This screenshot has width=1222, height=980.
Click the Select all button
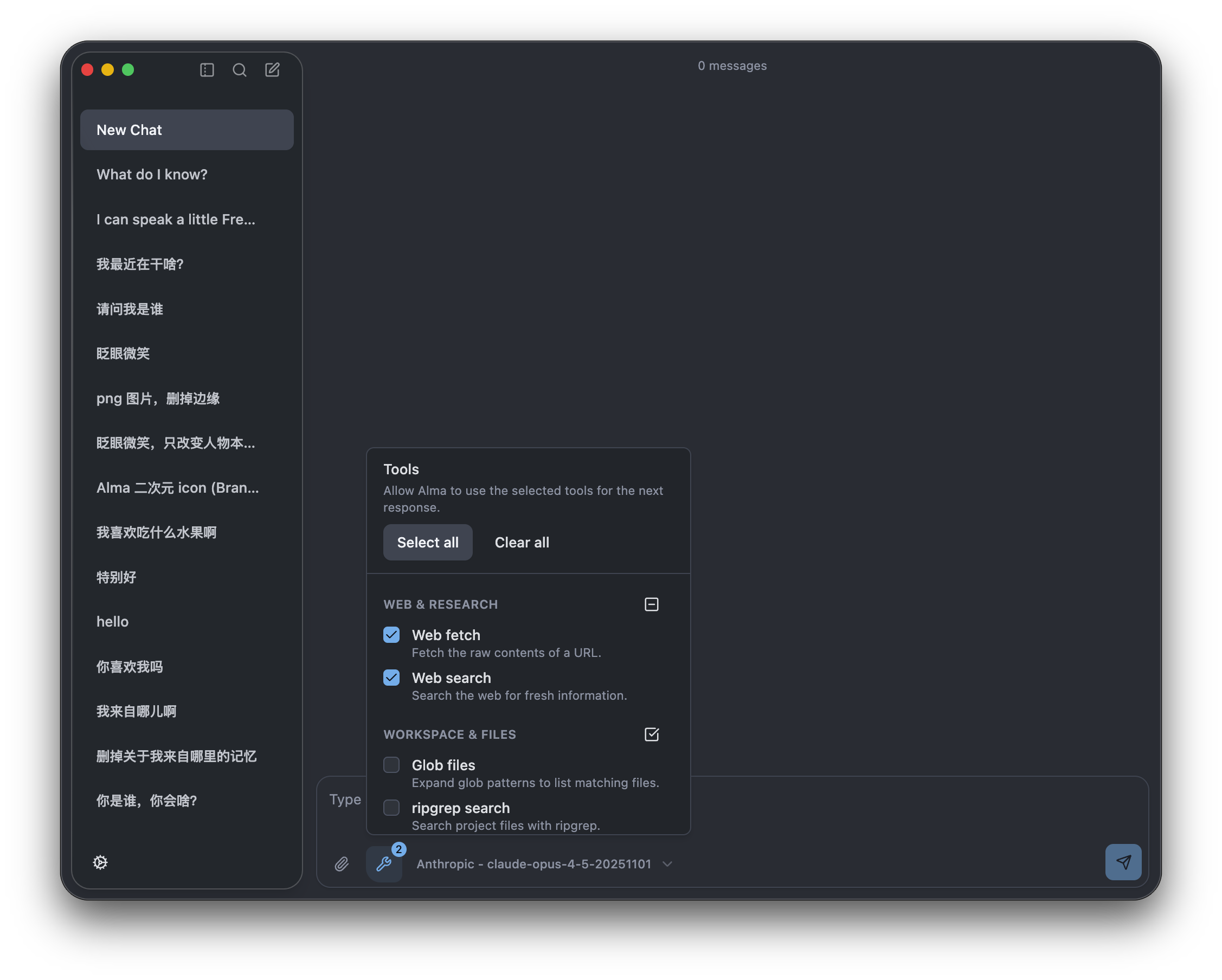tap(427, 543)
